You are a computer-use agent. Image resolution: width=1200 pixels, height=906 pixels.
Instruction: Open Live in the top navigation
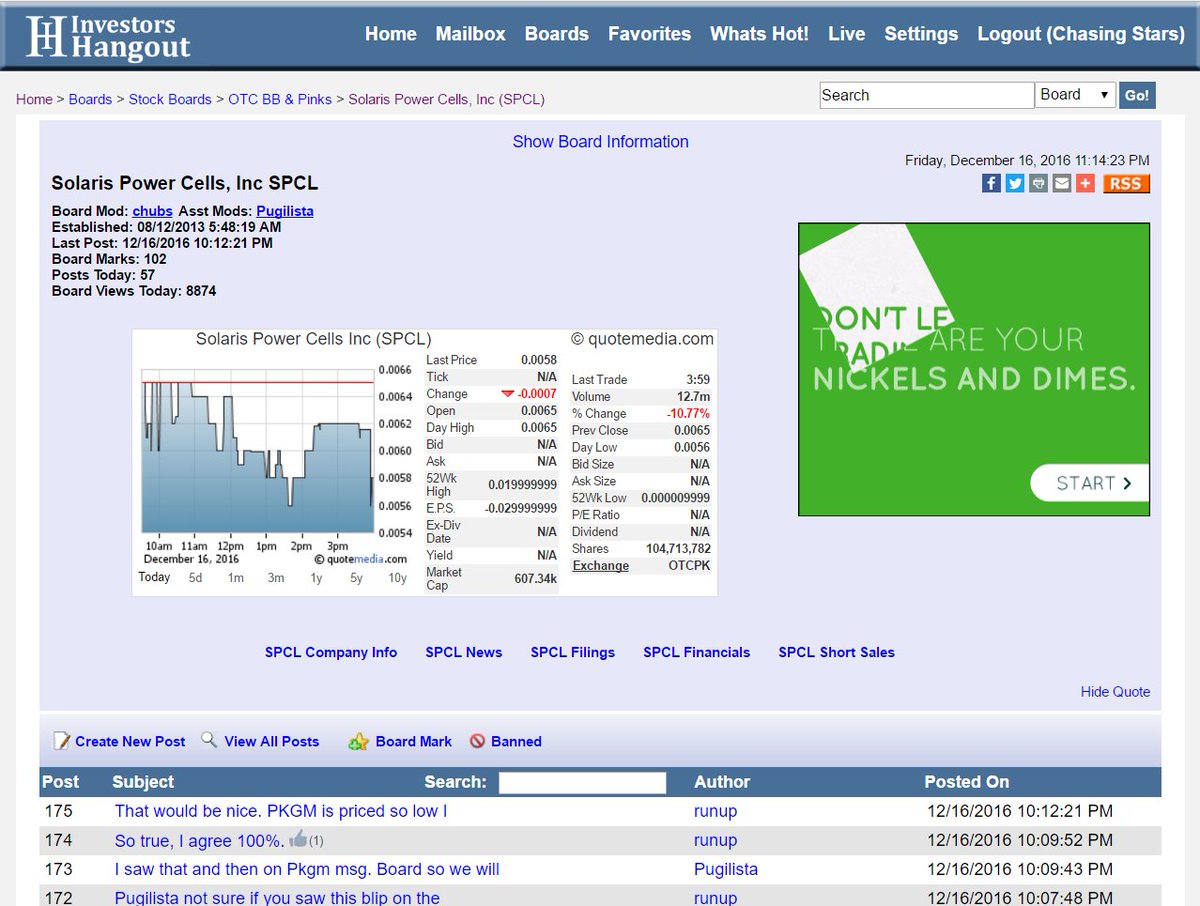847,34
